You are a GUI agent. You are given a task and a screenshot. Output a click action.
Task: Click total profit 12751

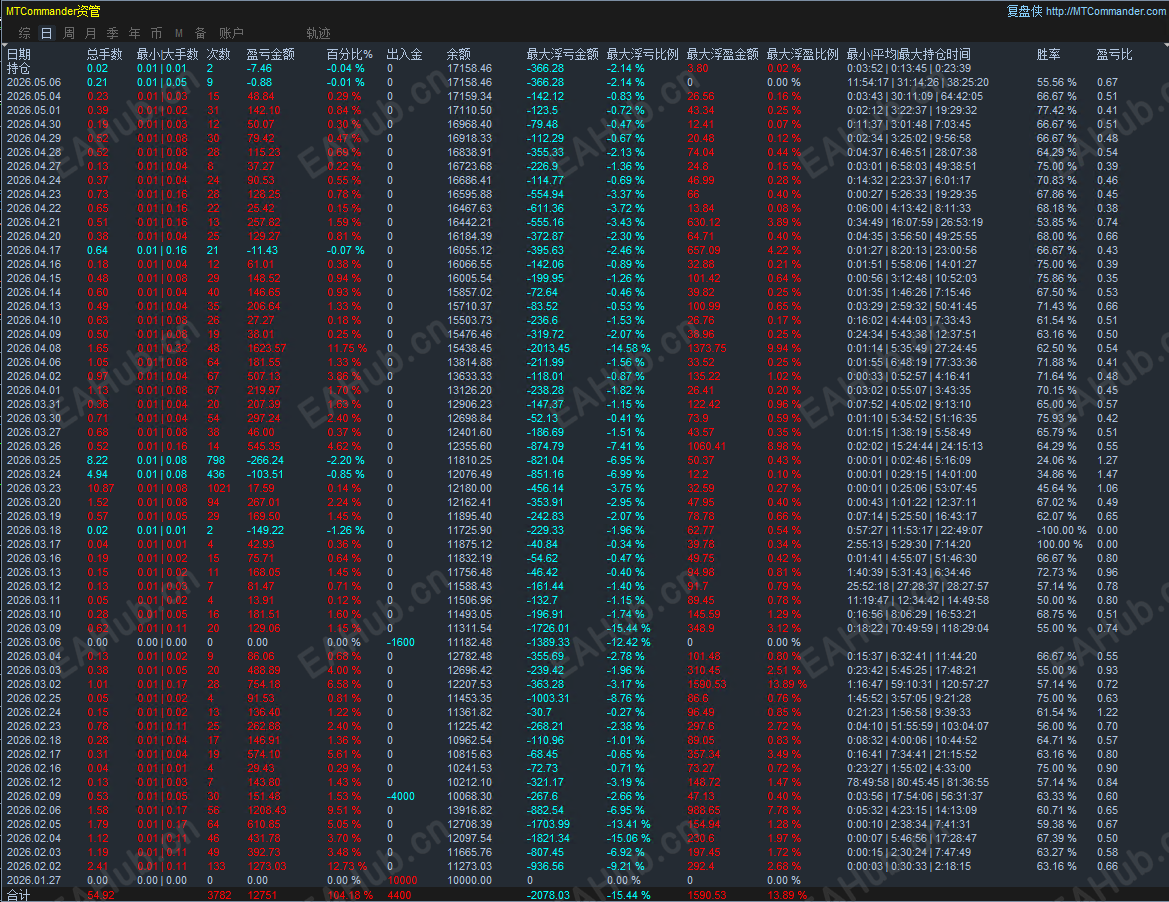(262, 895)
